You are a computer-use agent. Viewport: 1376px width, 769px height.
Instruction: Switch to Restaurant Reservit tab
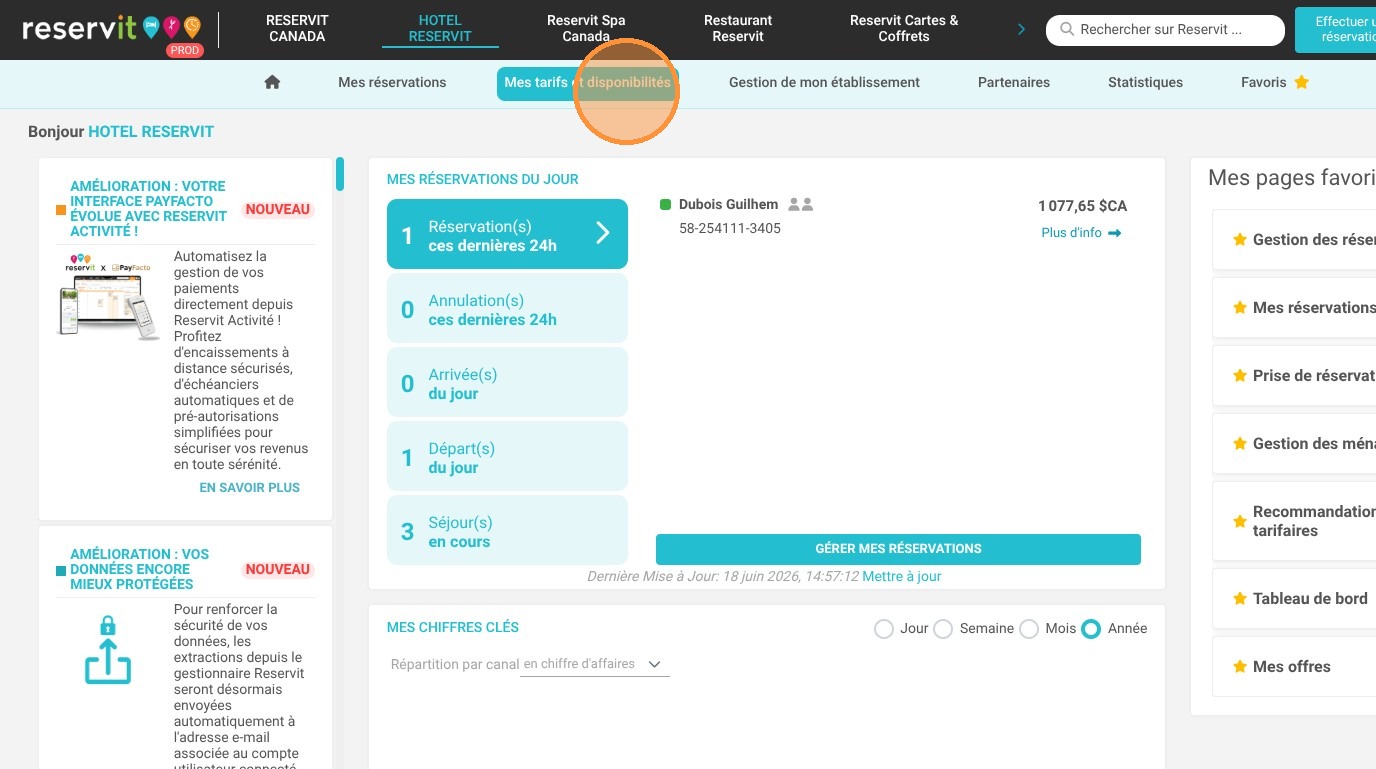point(738,28)
